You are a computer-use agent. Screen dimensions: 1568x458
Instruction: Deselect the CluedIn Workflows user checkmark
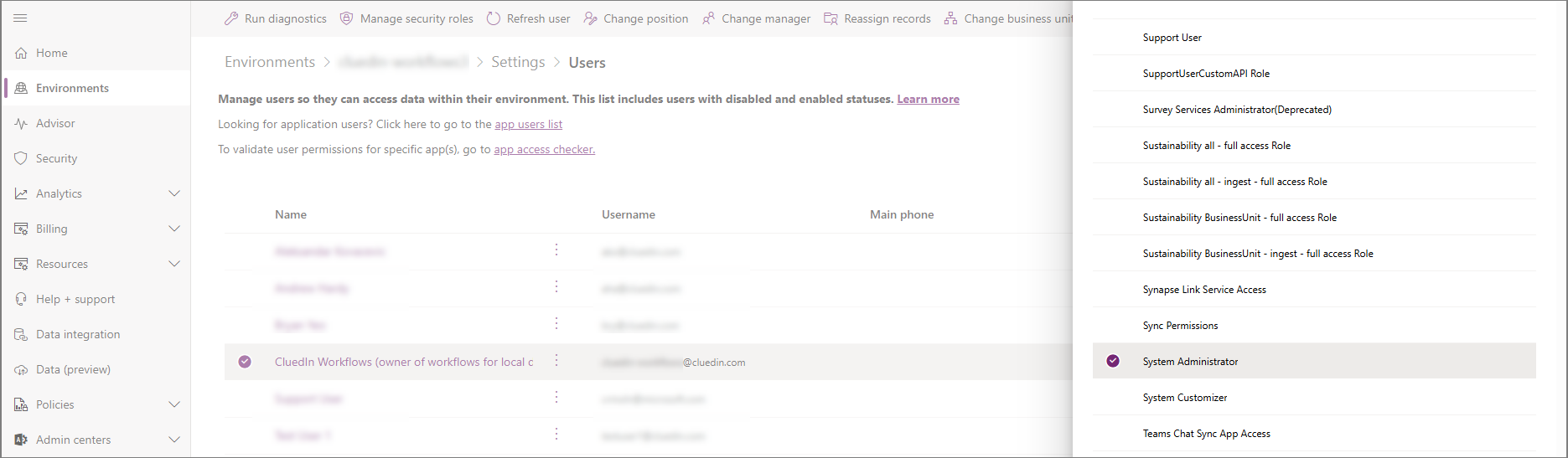click(245, 362)
